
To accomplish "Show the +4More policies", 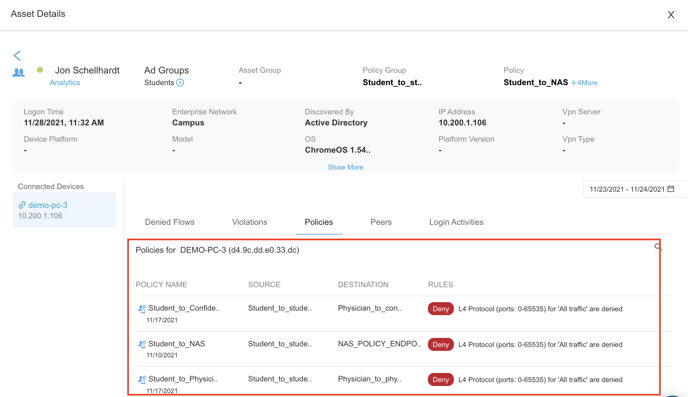I will [584, 82].
